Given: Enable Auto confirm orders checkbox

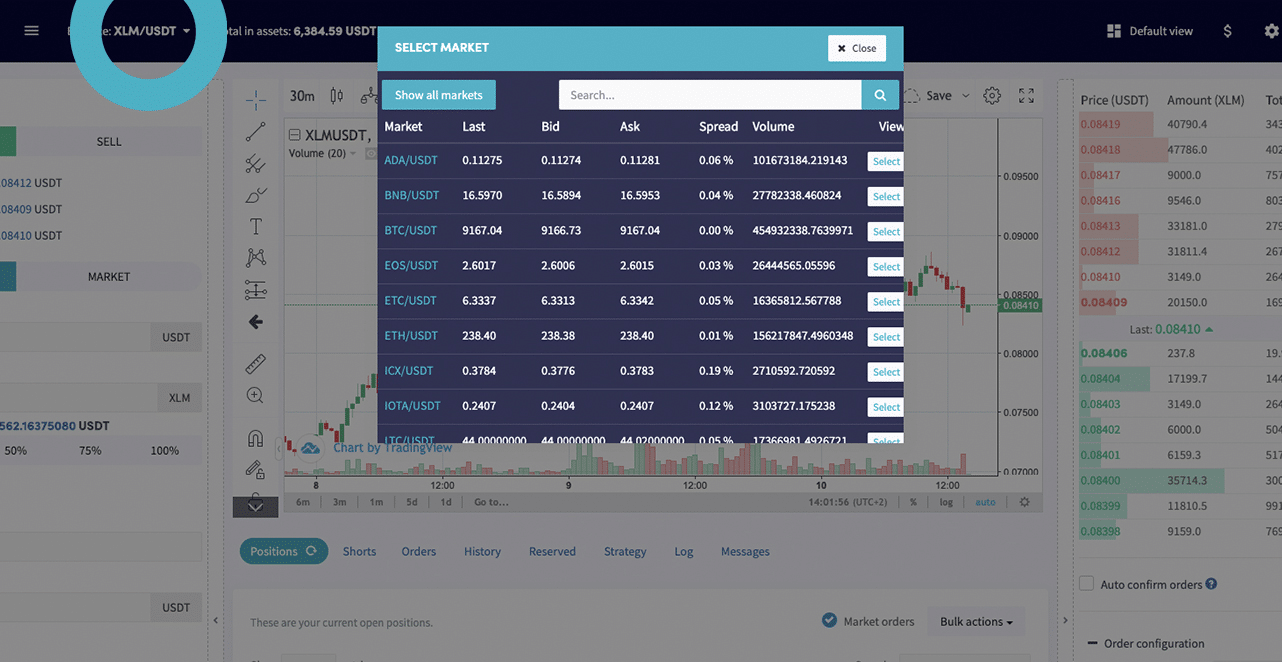Looking at the screenshot, I should (1087, 583).
